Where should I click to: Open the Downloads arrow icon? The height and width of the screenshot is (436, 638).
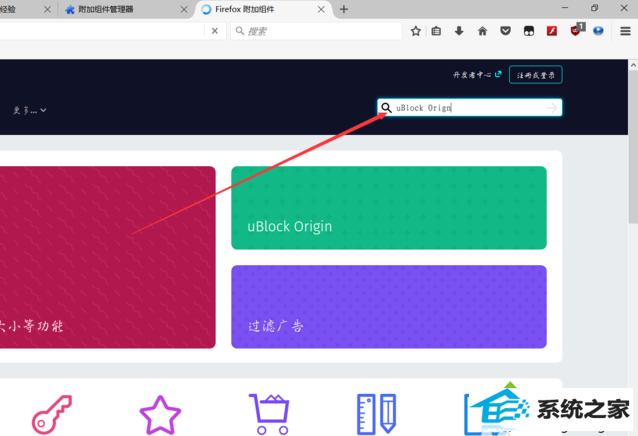459,31
